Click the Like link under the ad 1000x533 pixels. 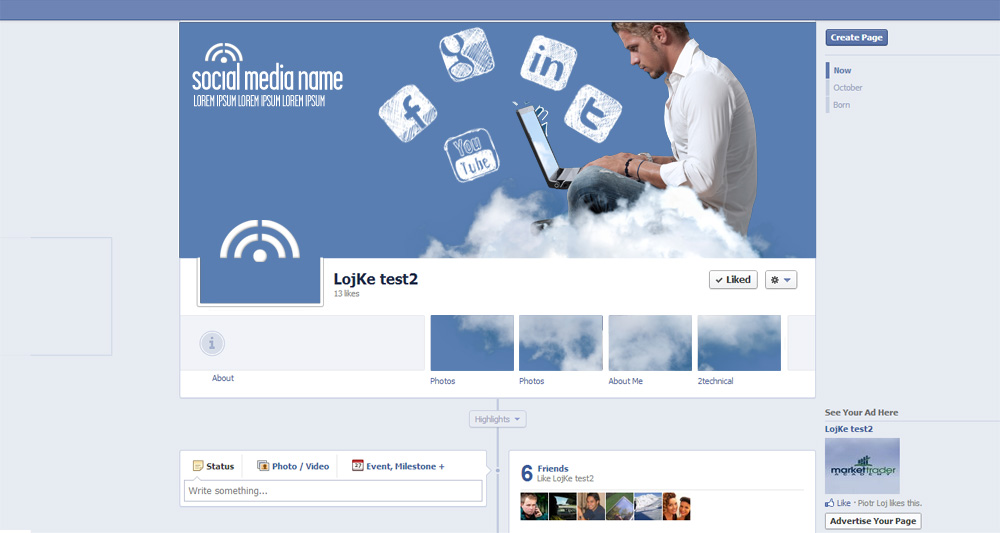pyautogui.click(x=843, y=503)
